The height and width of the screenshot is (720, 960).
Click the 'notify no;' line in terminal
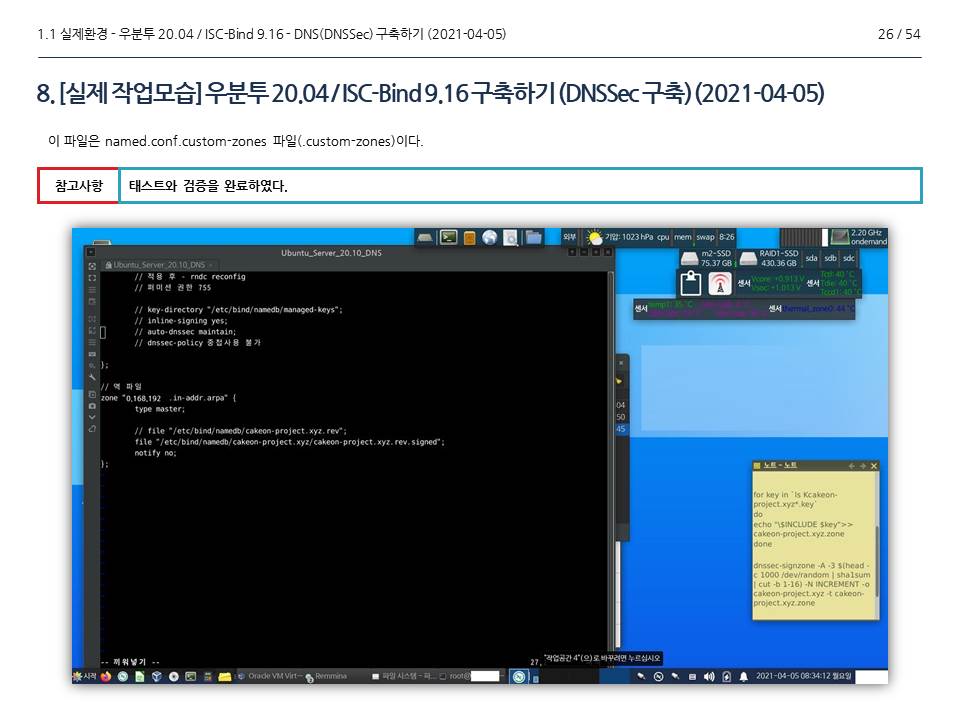pyautogui.click(x=156, y=453)
